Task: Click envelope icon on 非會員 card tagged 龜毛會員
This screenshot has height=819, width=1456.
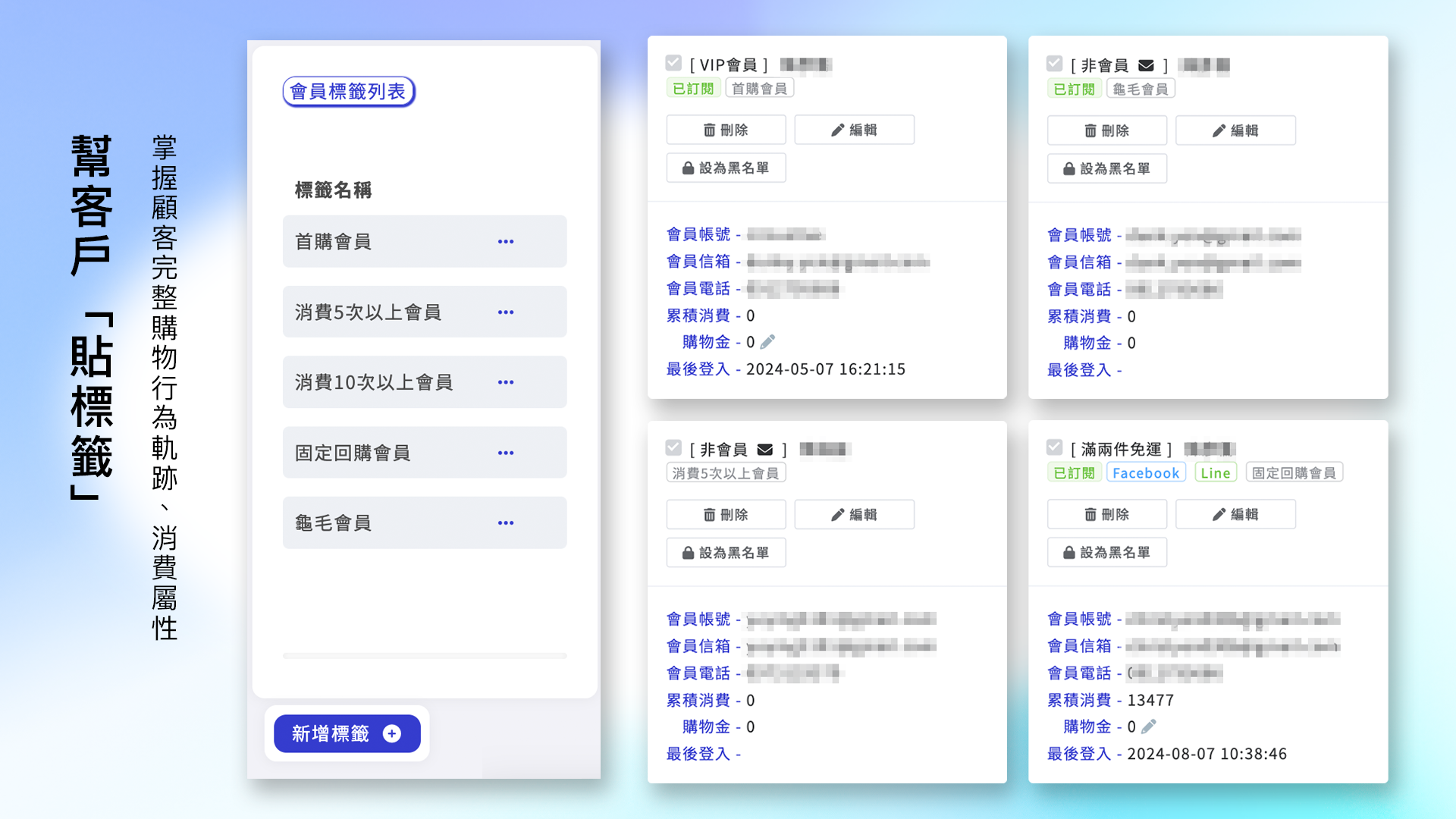Action: click(x=1146, y=65)
